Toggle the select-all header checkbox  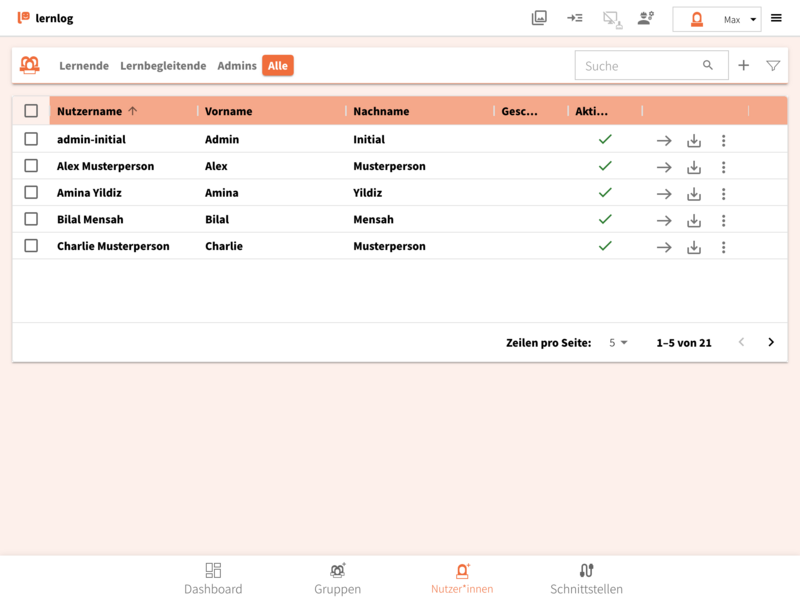[x=31, y=111]
